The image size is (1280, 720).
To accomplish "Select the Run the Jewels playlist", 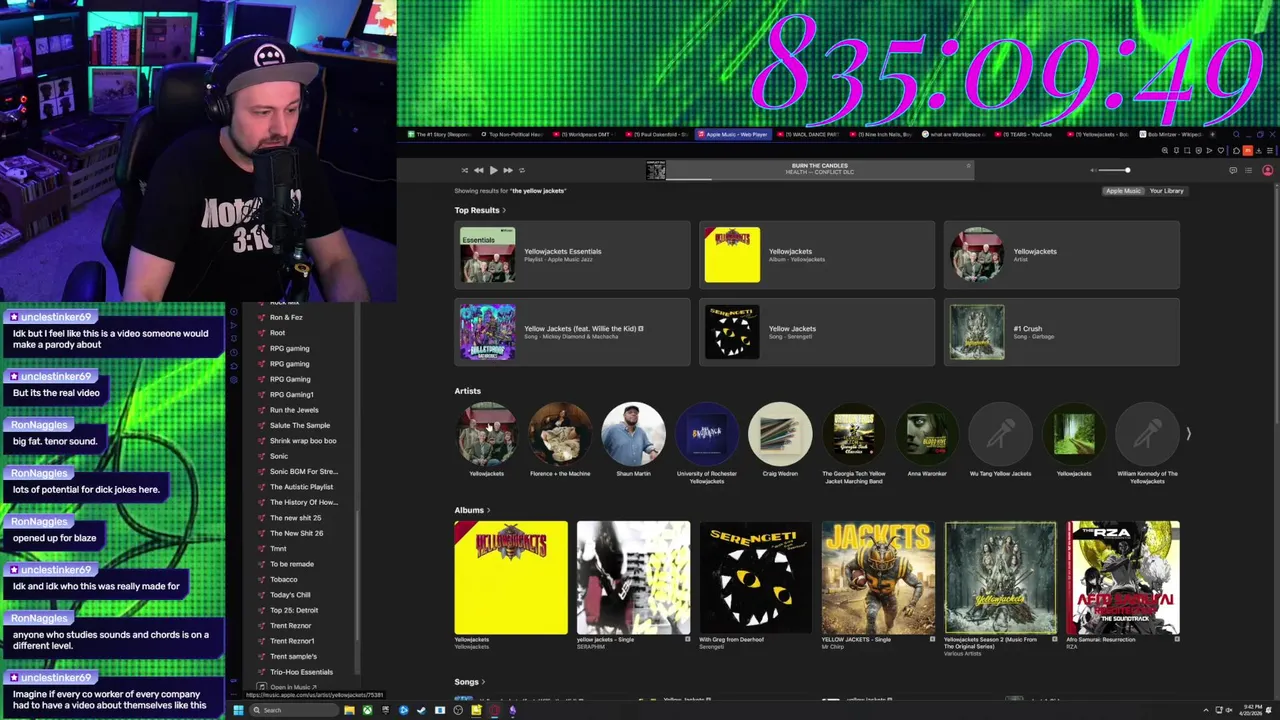I will (x=294, y=410).
